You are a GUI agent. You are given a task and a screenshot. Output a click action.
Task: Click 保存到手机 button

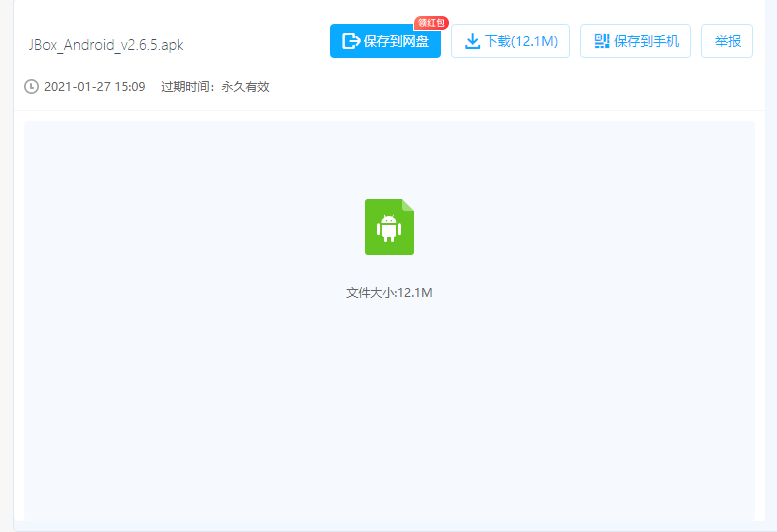tap(635, 41)
